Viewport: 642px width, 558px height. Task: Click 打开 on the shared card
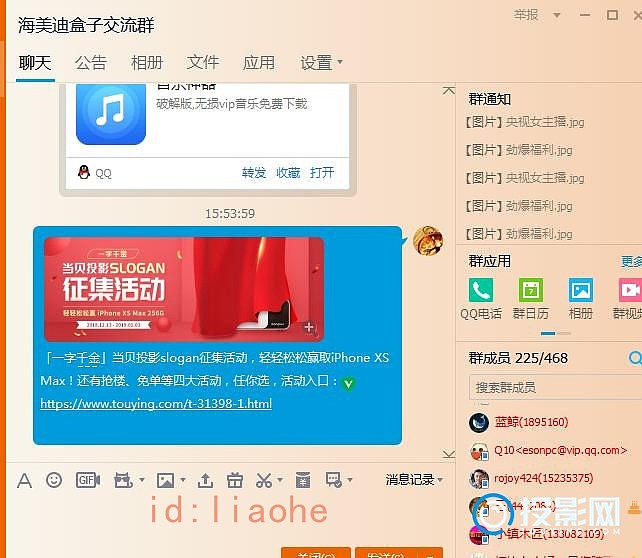(x=322, y=172)
